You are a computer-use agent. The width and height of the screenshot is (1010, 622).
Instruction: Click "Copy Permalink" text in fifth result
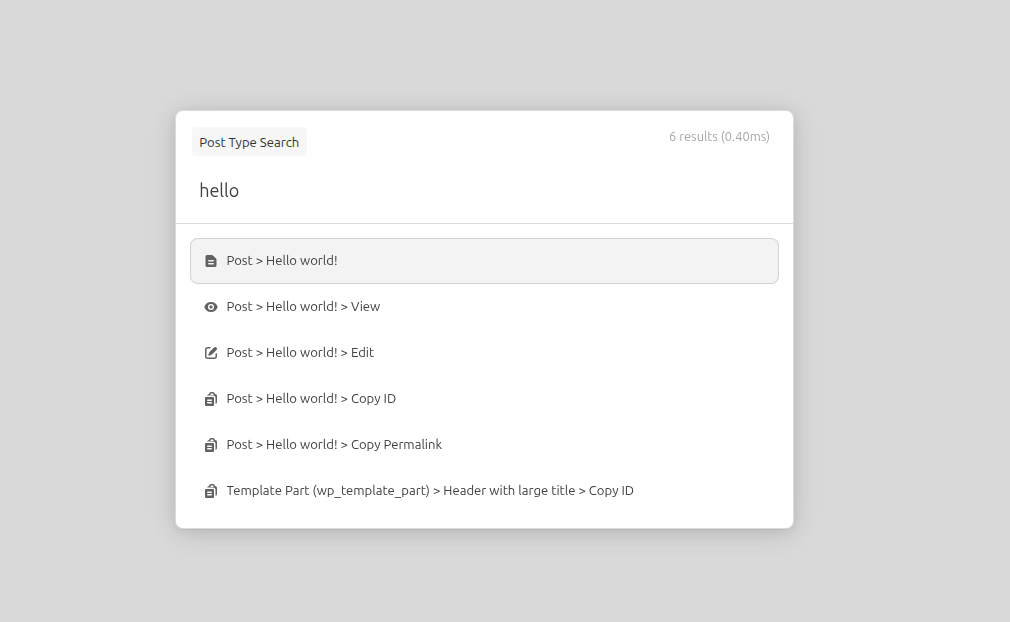396,445
